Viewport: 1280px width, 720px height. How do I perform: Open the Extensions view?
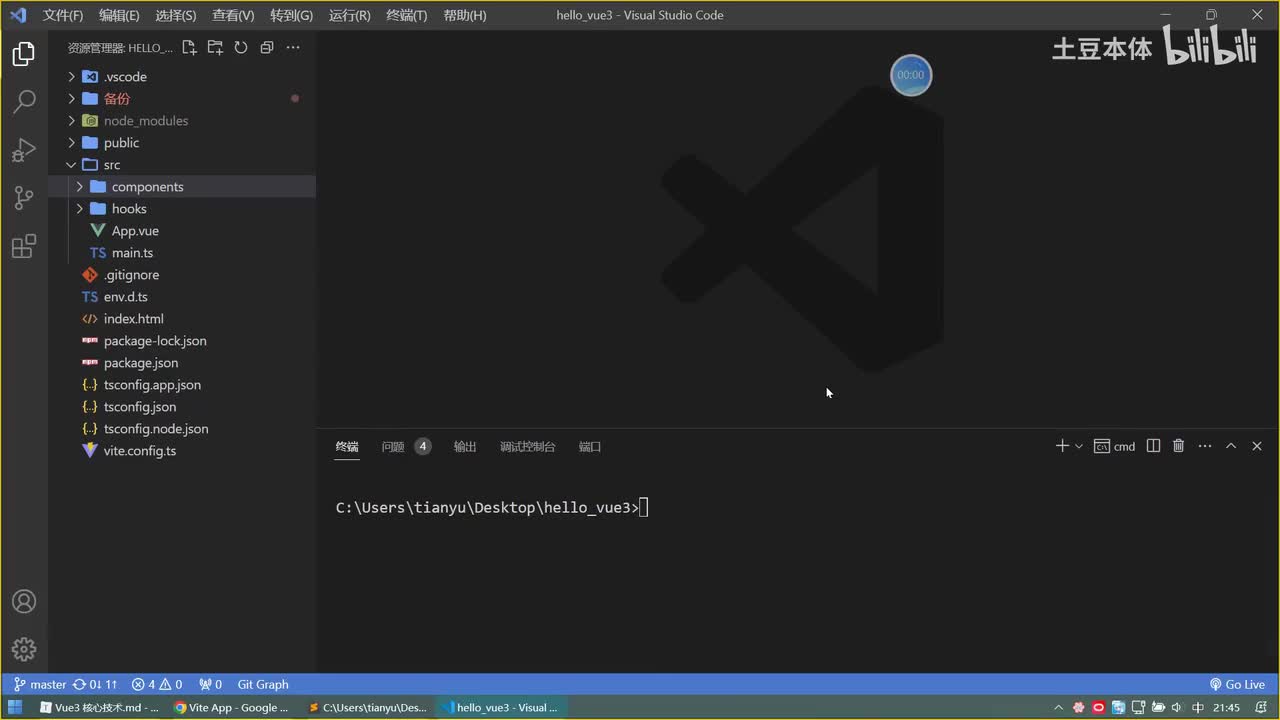coord(24,246)
